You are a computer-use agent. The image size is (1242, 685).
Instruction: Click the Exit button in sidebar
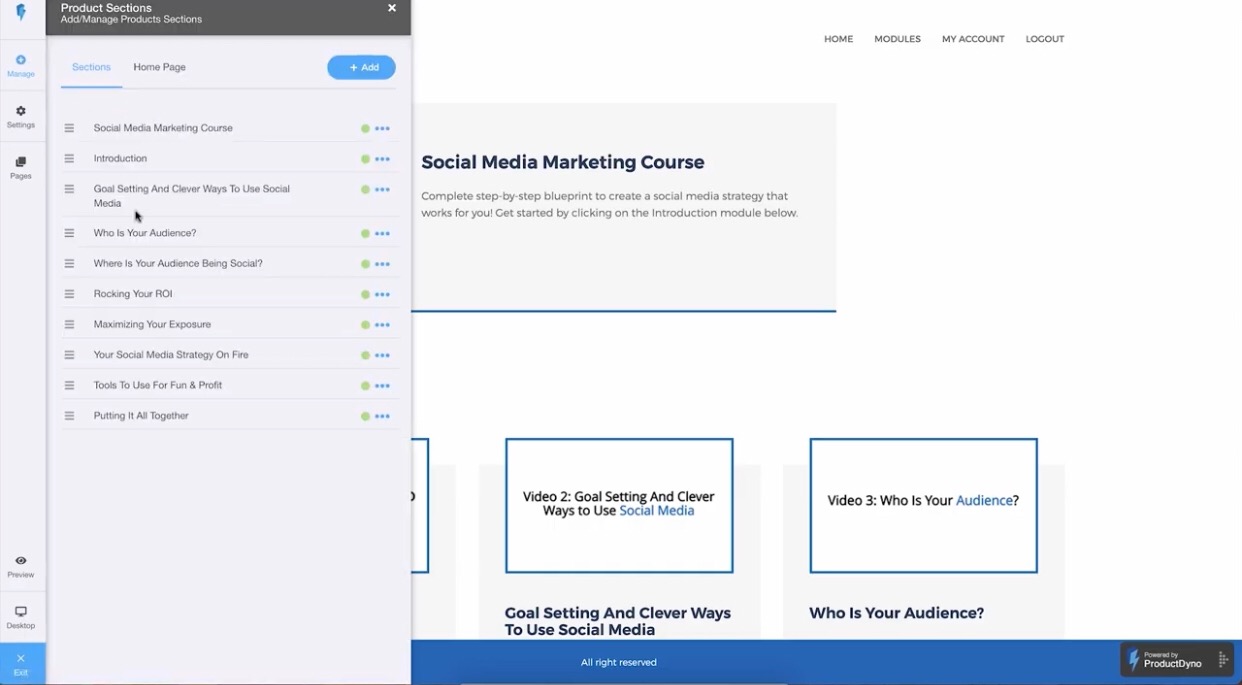coord(21,664)
